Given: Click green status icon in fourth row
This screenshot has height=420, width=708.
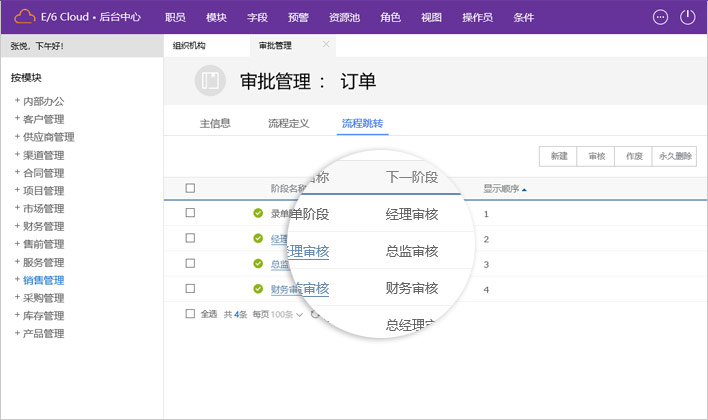Looking at the screenshot, I should 258,289.
